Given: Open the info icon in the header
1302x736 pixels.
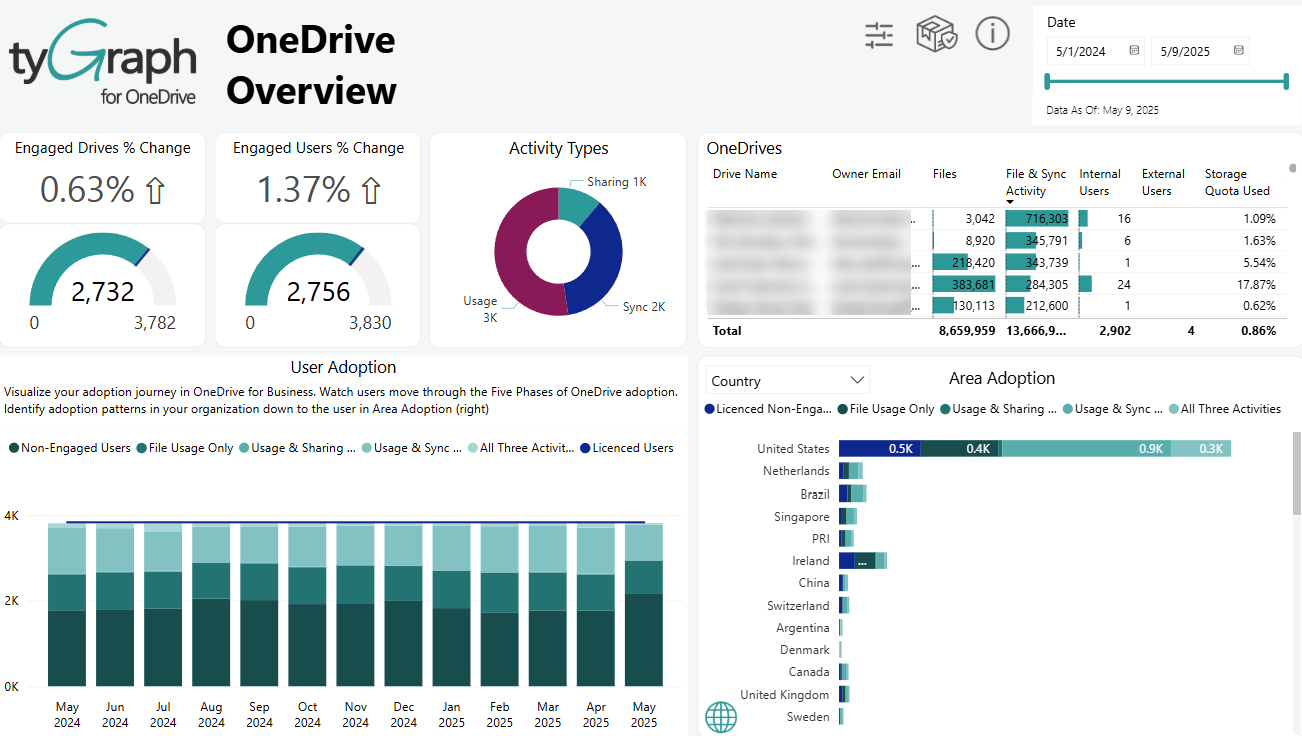Looking at the screenshot, I should 992,33.
